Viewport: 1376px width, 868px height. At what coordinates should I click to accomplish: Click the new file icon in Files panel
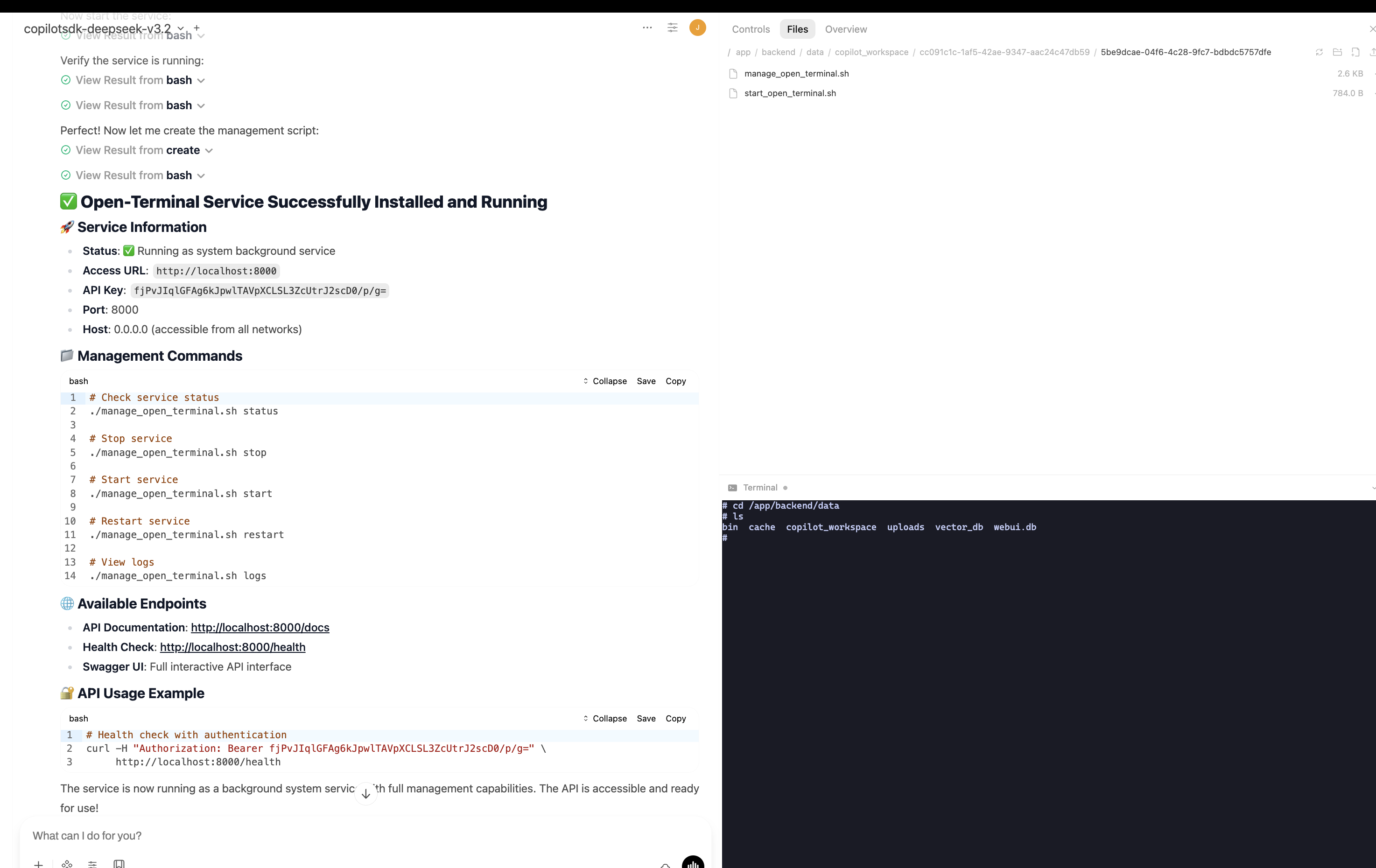[x=1355, y=52]
